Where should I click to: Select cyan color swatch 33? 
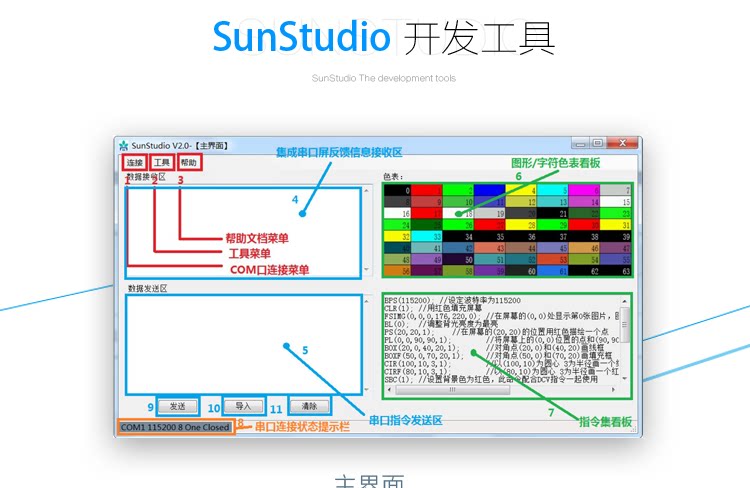[x=428, y=236]
